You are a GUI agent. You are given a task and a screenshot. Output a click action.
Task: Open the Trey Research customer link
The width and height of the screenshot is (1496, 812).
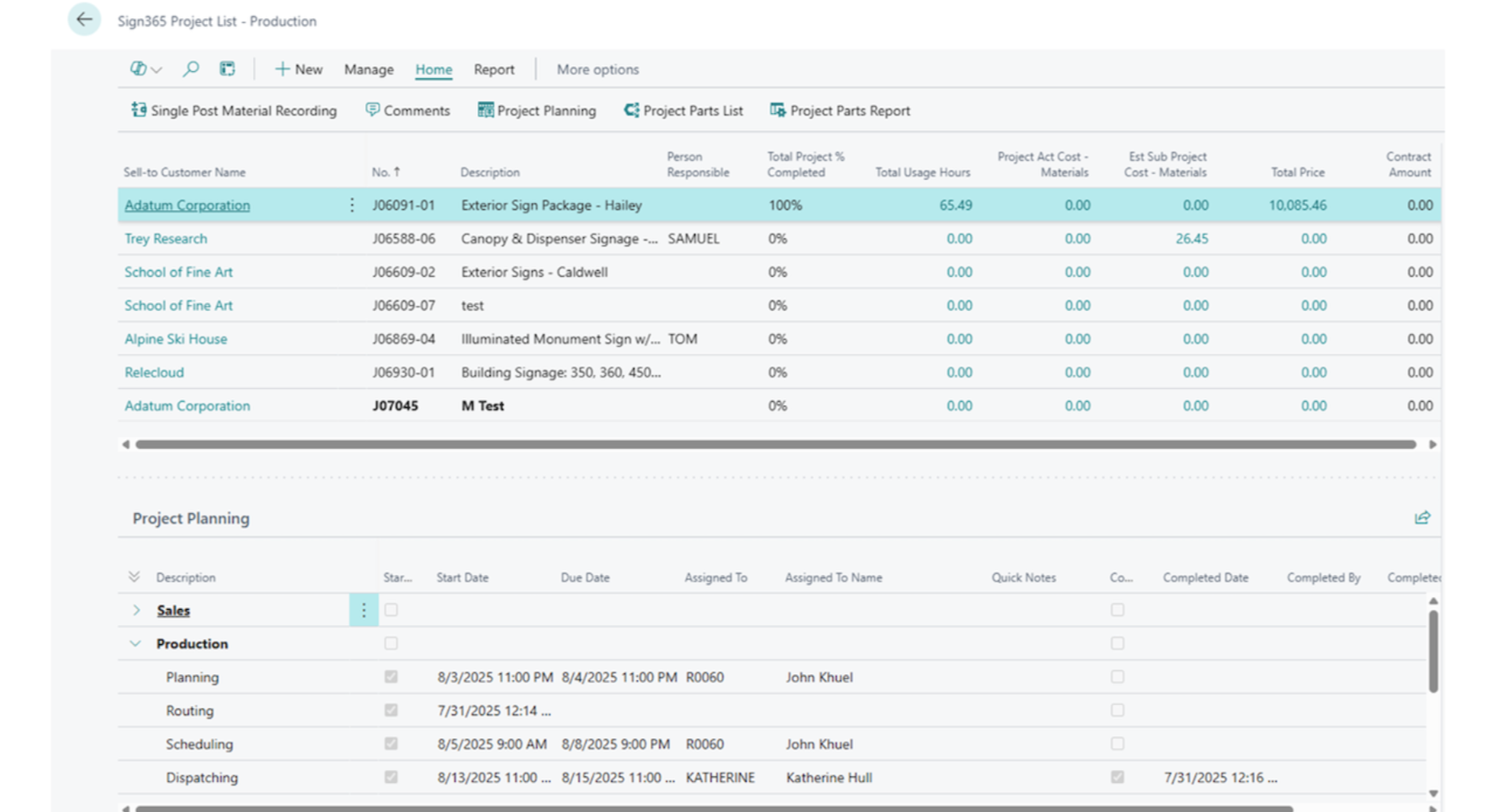[x=165, y=238]
